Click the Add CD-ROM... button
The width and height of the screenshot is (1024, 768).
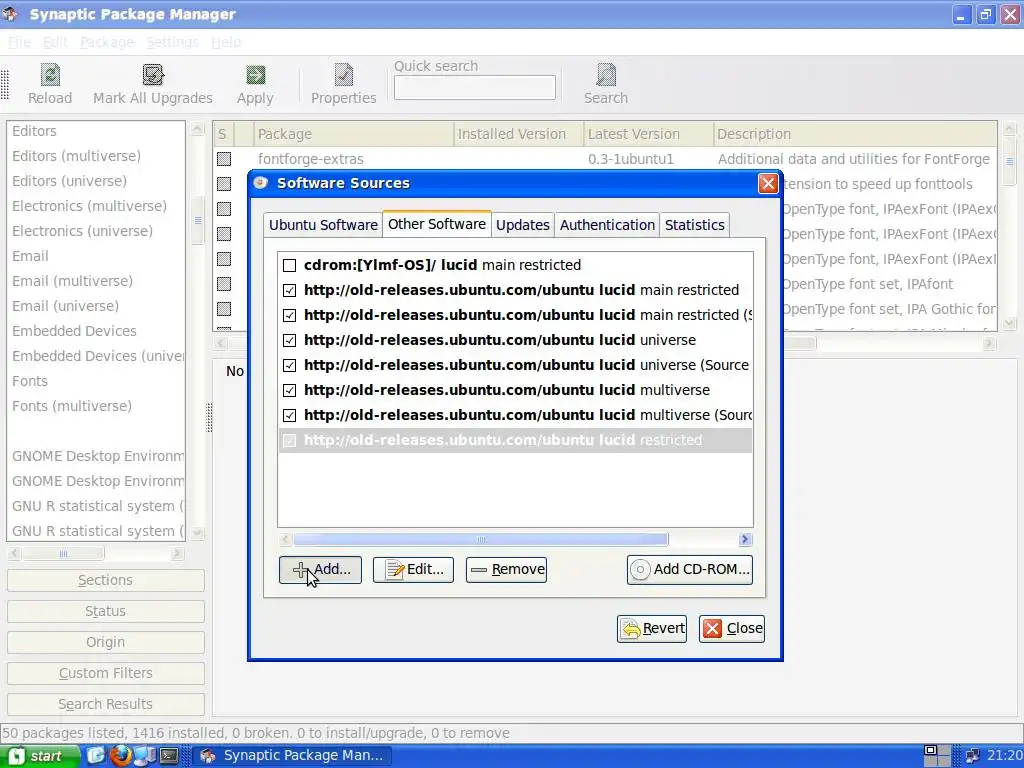tap(690, 569)
